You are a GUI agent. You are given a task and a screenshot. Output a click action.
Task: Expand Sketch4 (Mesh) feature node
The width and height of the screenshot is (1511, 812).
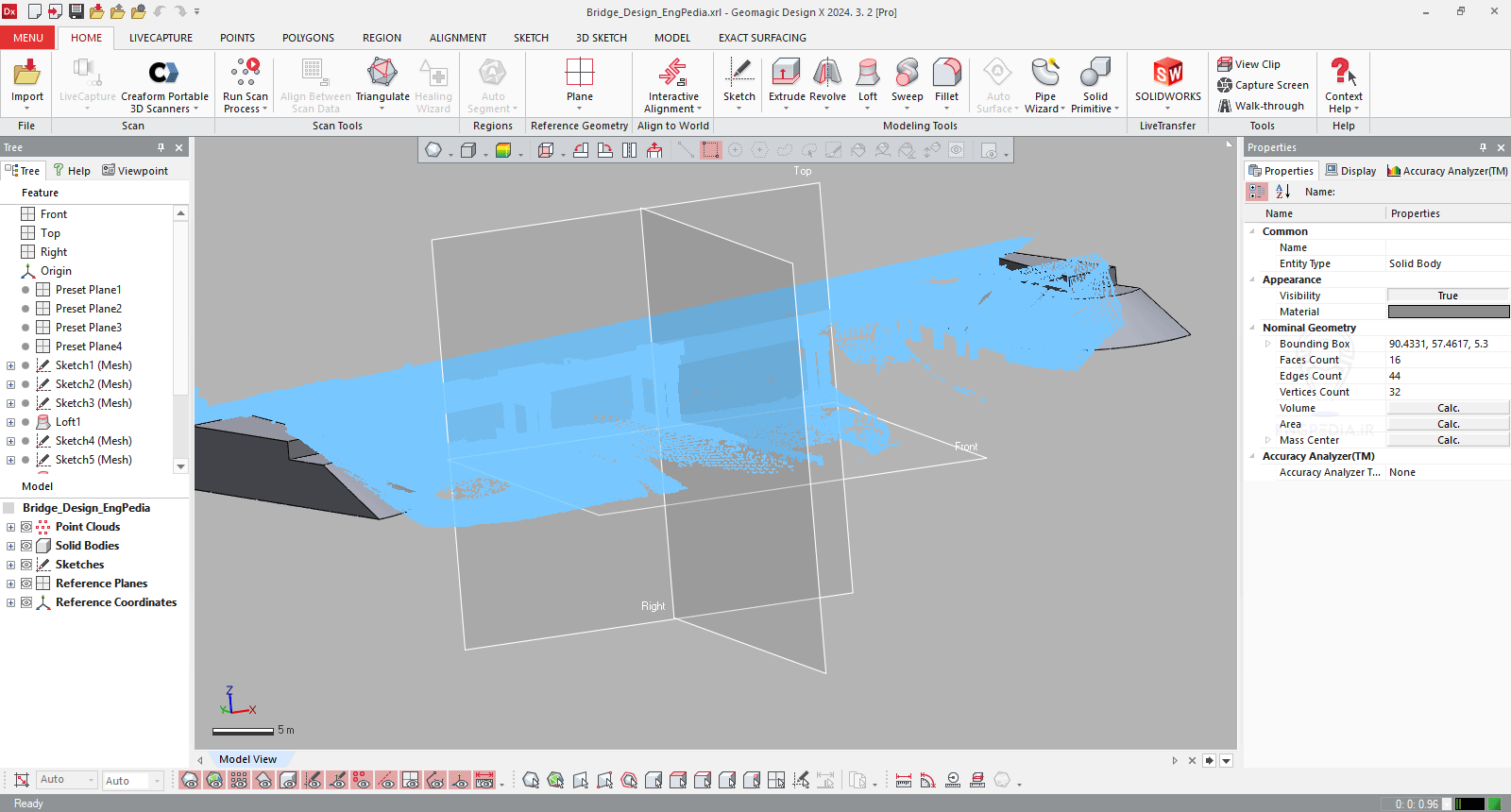(x=10, y=441)
